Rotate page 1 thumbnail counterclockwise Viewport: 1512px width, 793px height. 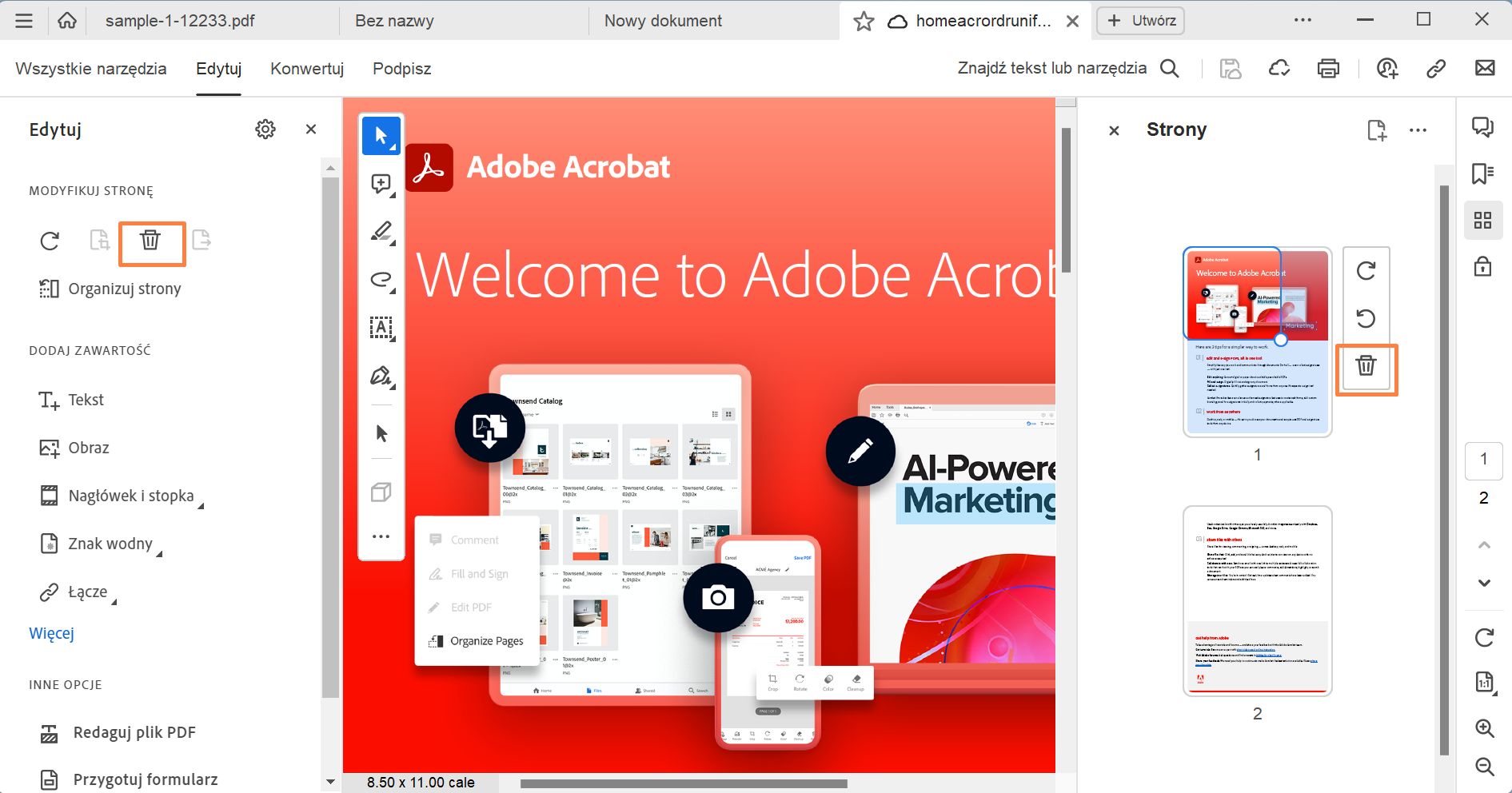tap(1366, 319)
